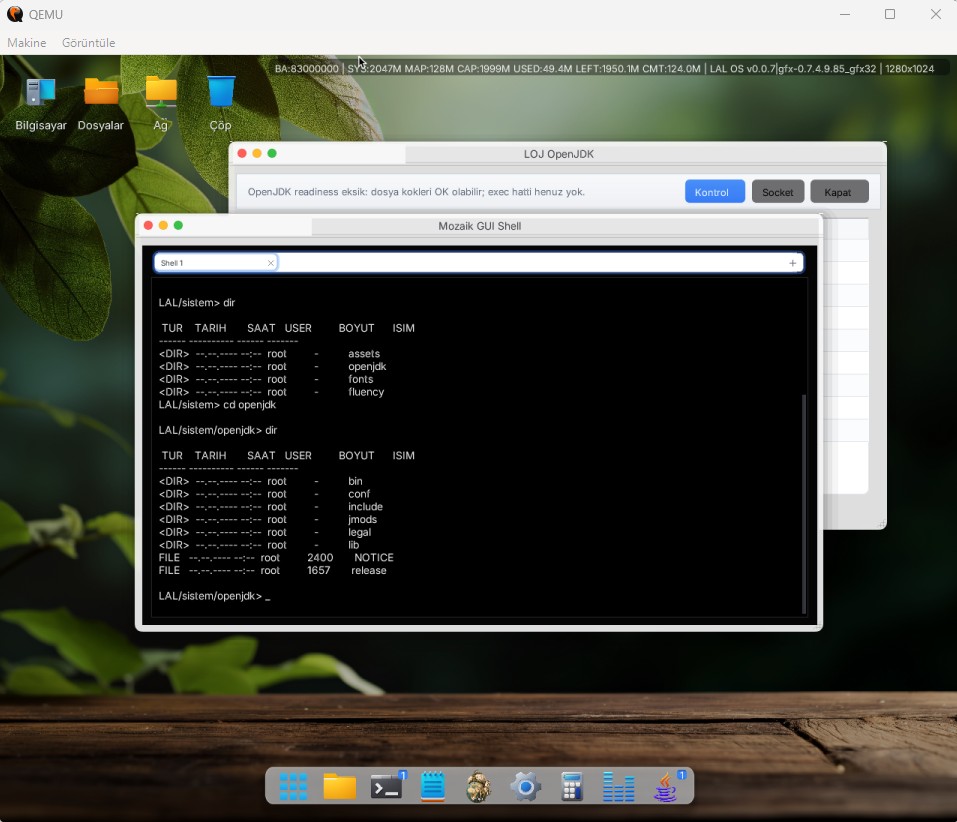This screenshot has width=957, height=822.
Task: Click the "OpenJDK readiness eksik" status message
Action: pos(416,192)
